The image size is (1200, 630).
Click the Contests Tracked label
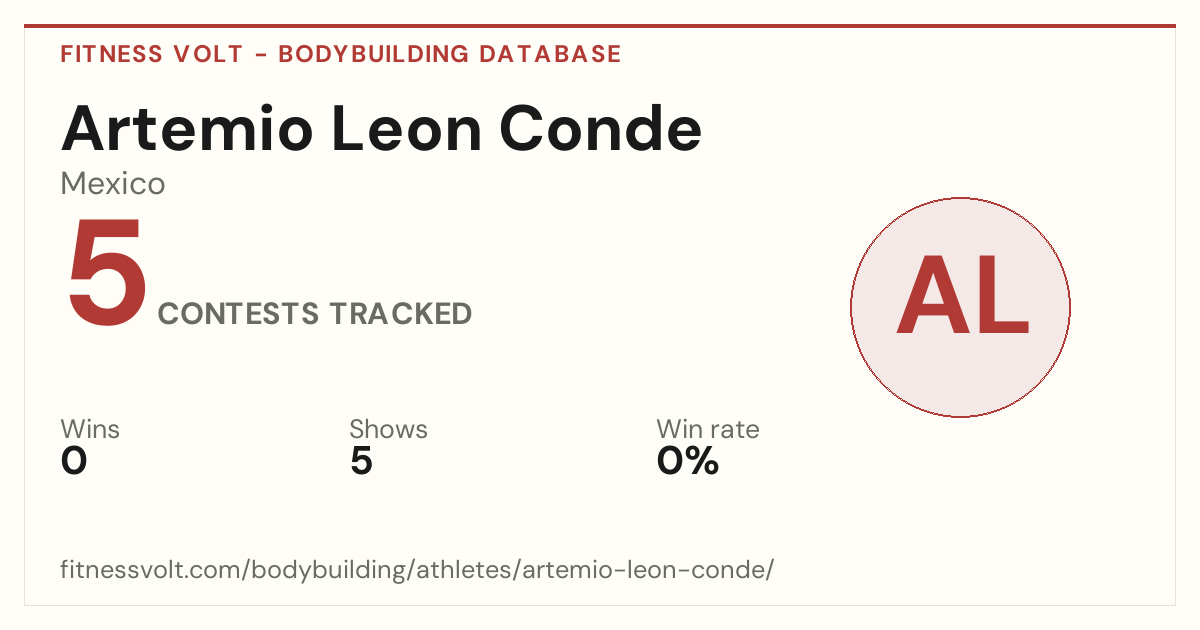(x=315, y=314)
